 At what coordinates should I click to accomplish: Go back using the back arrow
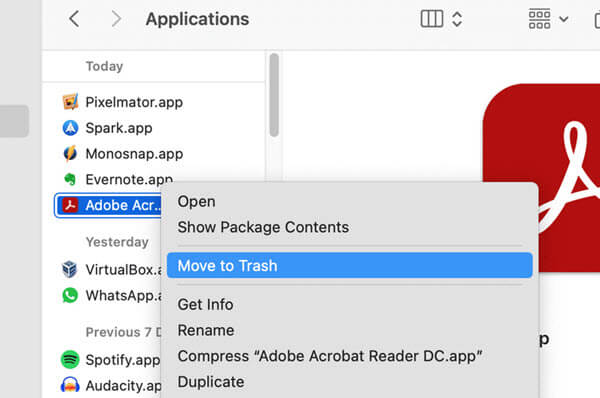74,19
